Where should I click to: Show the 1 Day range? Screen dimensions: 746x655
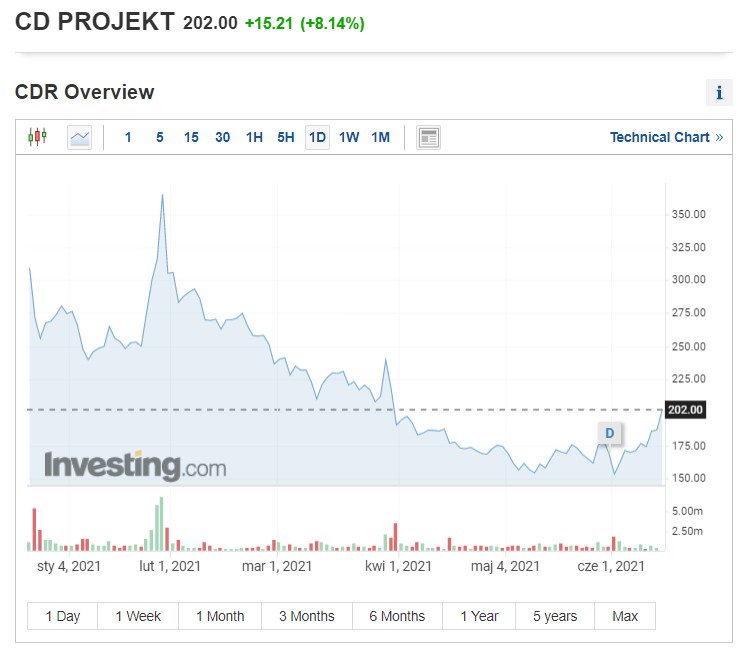click(62, 616)
